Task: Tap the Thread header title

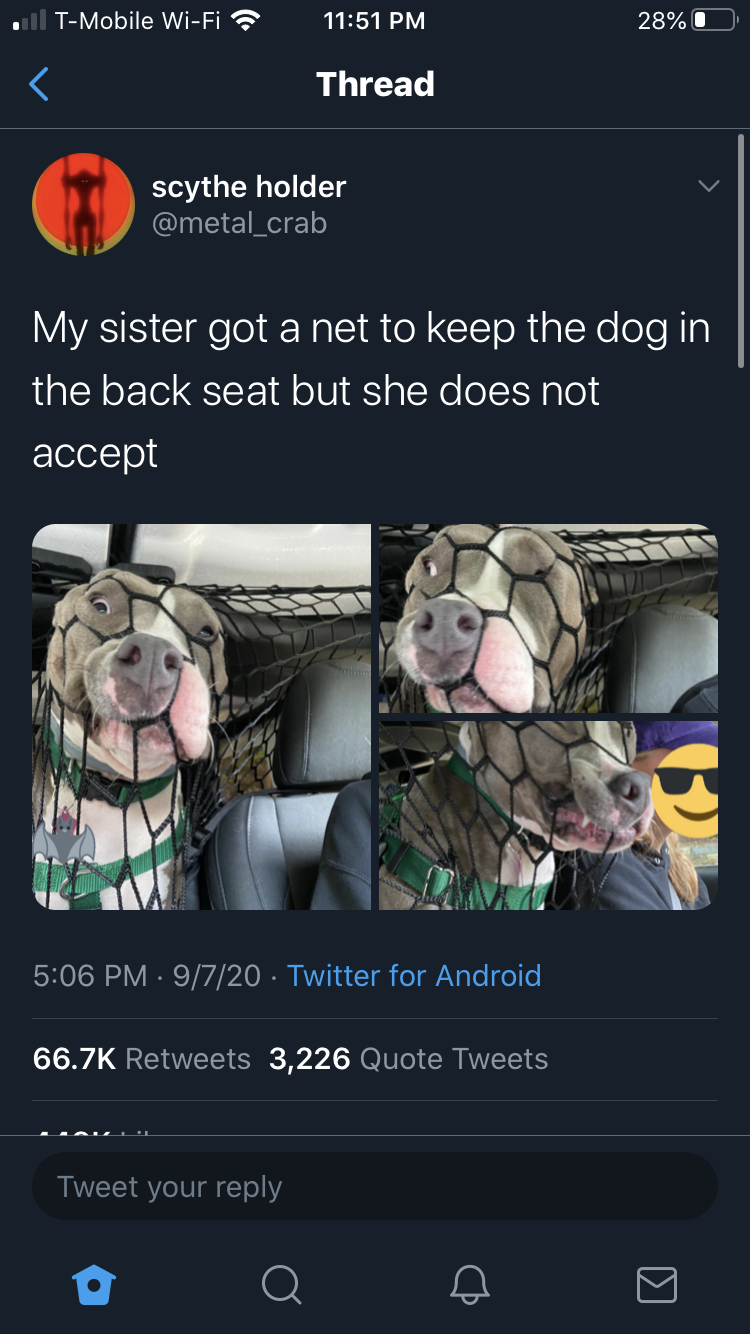Action: pos(375,84)
